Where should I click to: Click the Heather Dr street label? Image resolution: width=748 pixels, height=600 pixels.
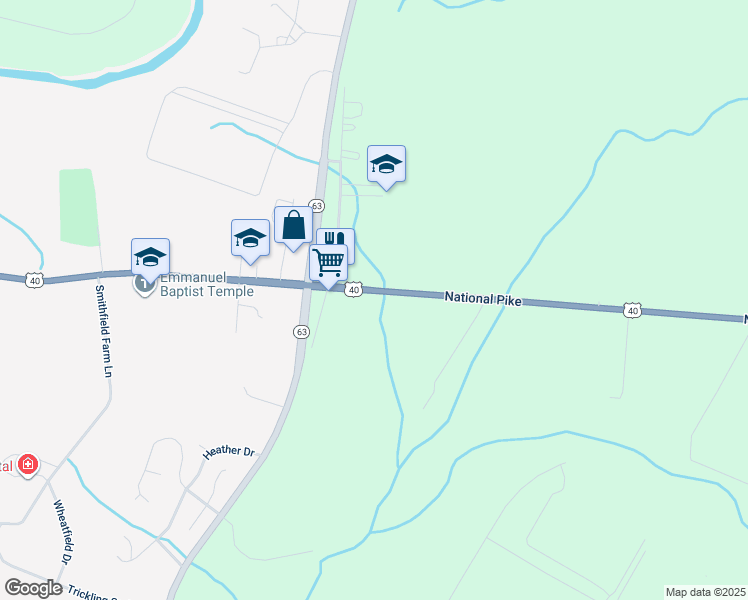[x=229, y=451]
